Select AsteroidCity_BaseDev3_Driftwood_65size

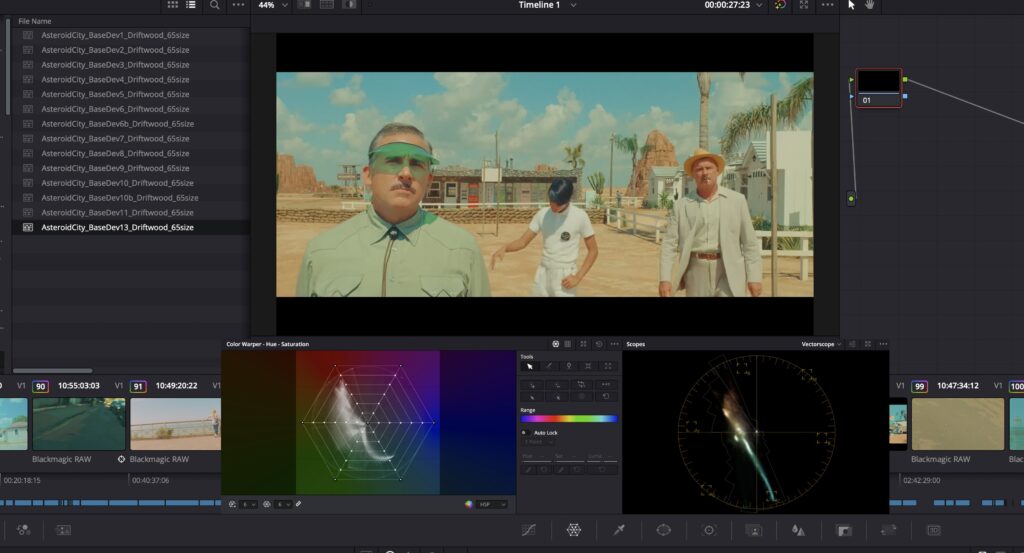(x=115, y=65)
